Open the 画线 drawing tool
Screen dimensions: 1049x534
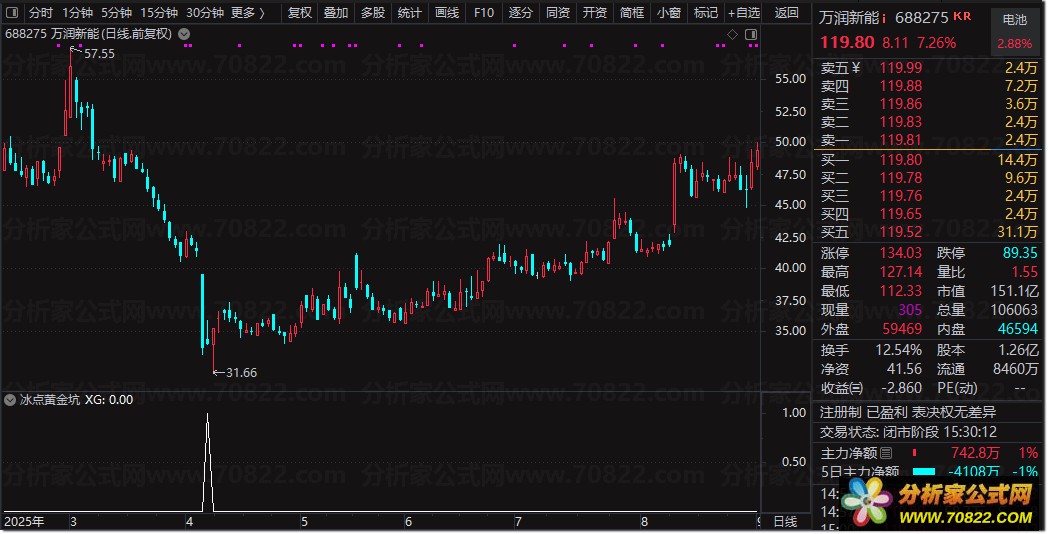pos(447,13)
